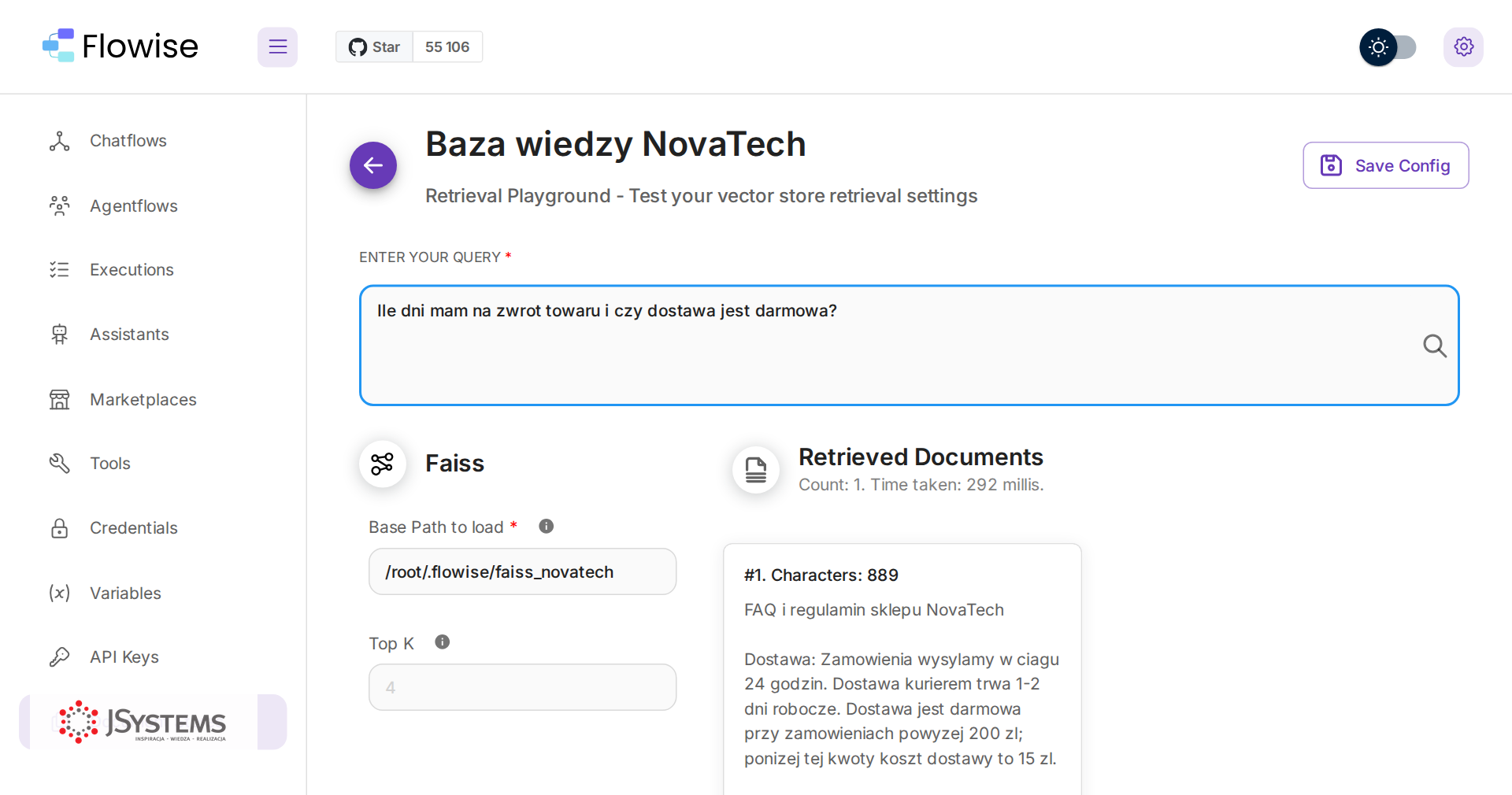The image size is (1512, 795).
Task: Click the Variables label in sidebar
Action: click(126, 593)
